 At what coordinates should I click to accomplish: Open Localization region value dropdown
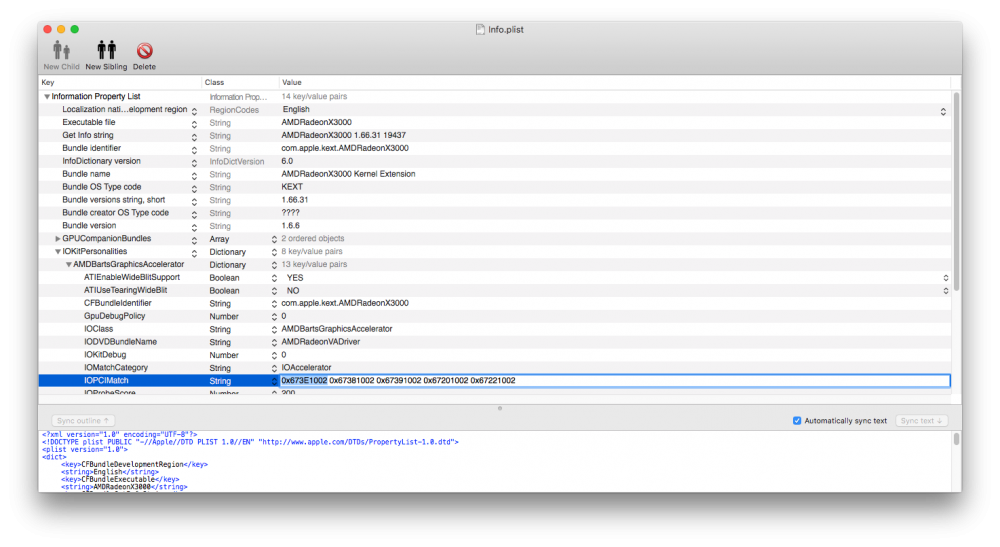point(943,111)
